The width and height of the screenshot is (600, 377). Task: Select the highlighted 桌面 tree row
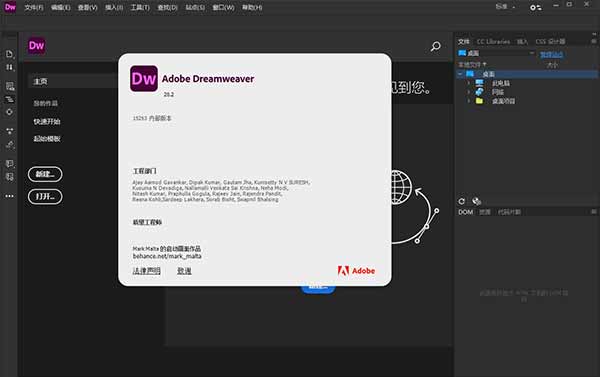click(x=527, y=74)
